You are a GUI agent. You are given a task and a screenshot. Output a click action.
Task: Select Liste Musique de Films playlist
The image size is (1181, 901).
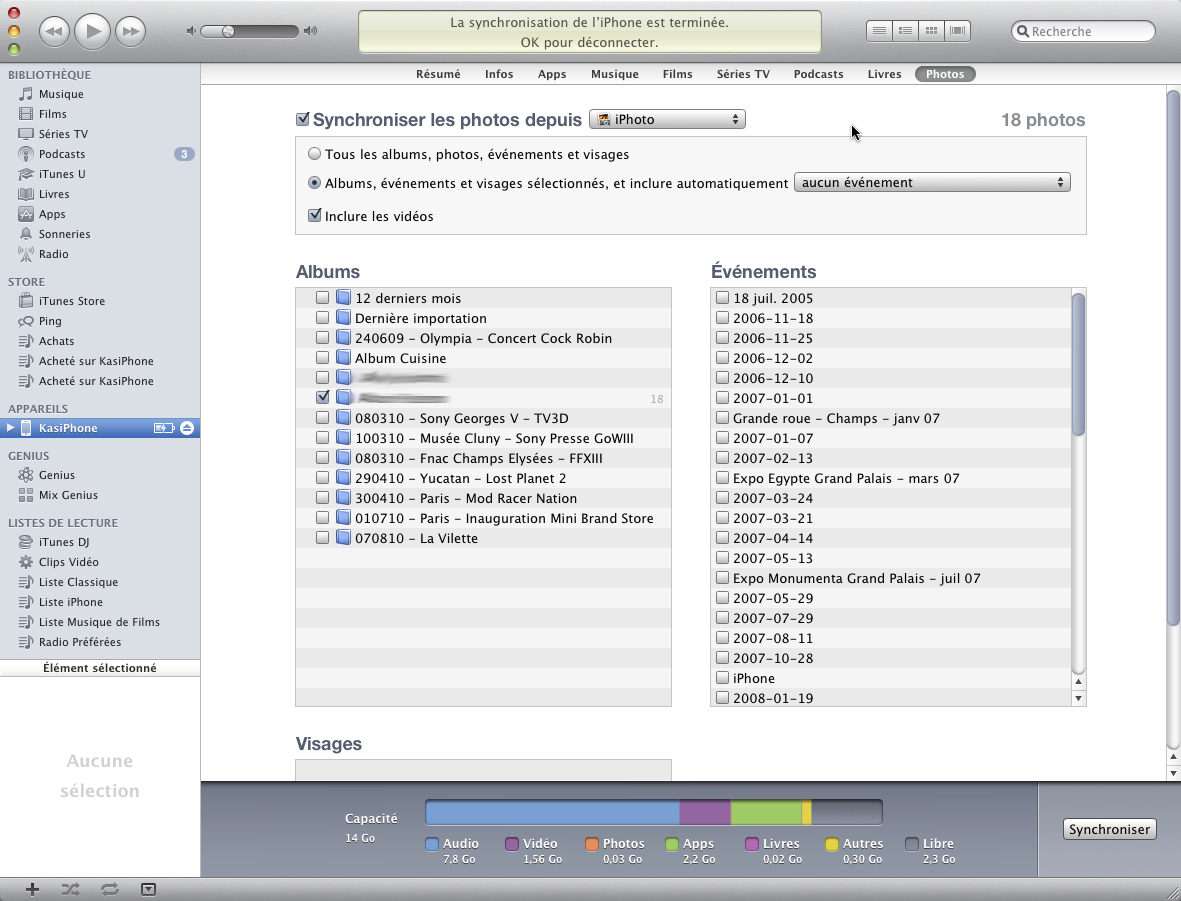tap(99, 622)
